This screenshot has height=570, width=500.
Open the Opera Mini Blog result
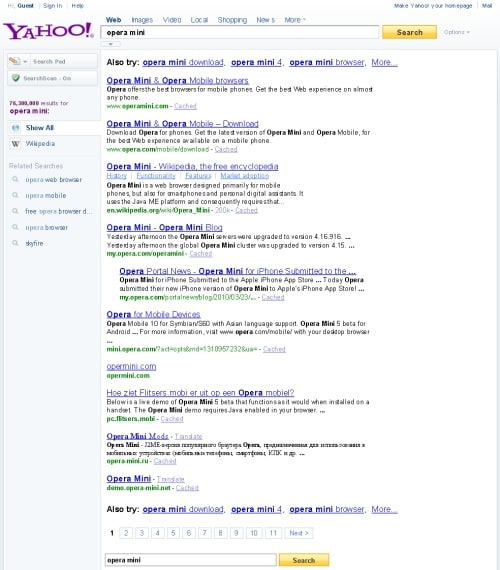[x=164, y=228]
